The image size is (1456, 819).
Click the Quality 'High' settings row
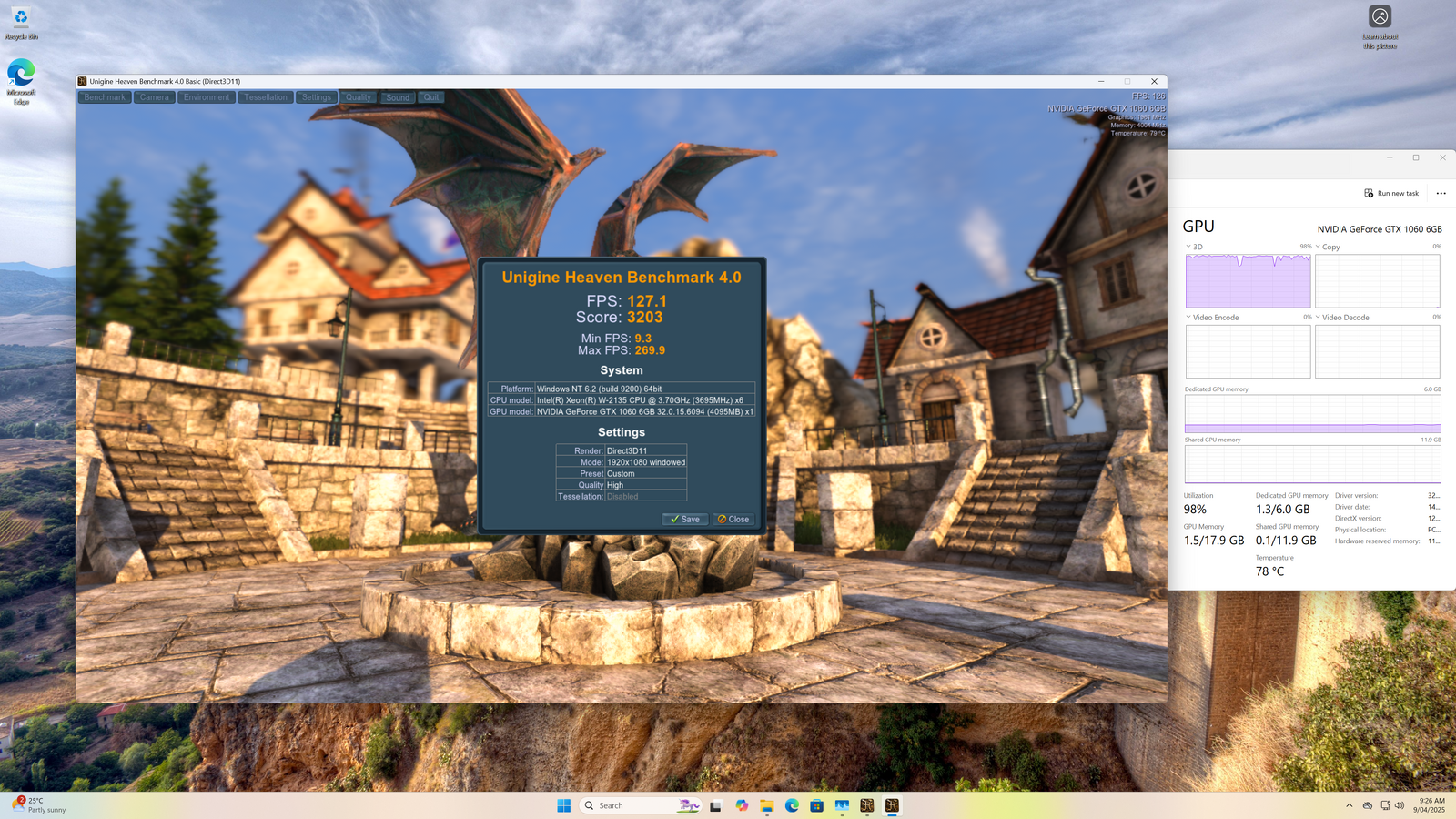pyautogui.click(x=622, y=485)
